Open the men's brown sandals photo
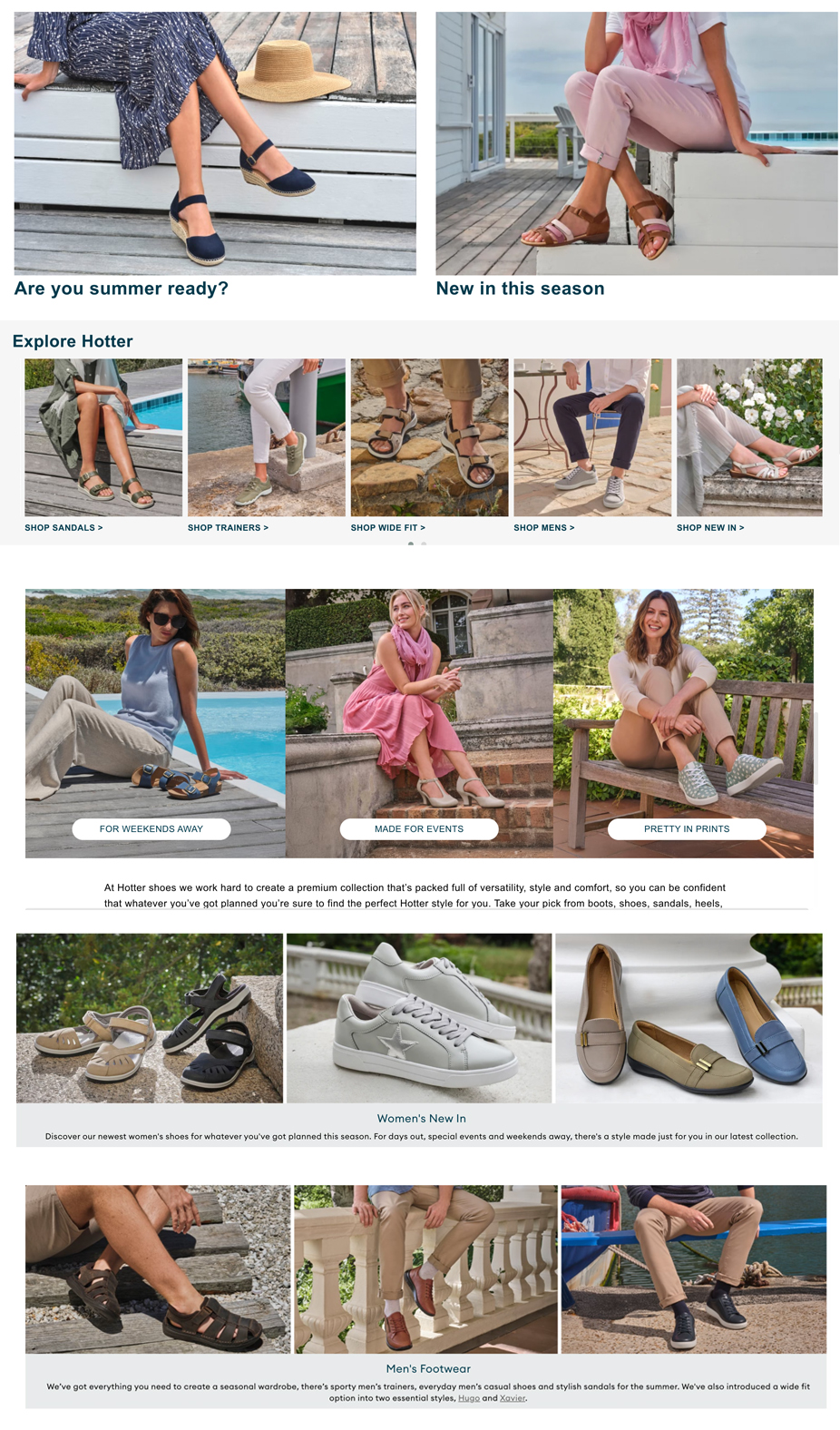 coord(158,1269)
